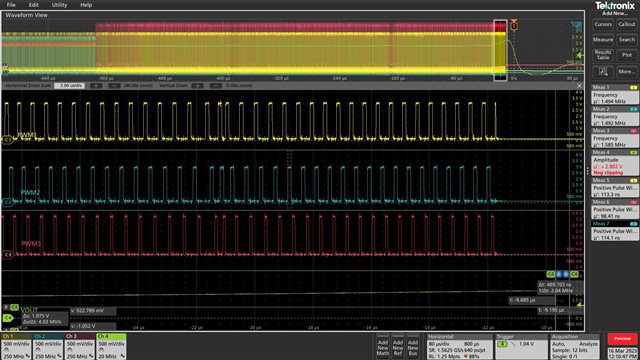Toggle the Ch 4 channel badge

111,347
